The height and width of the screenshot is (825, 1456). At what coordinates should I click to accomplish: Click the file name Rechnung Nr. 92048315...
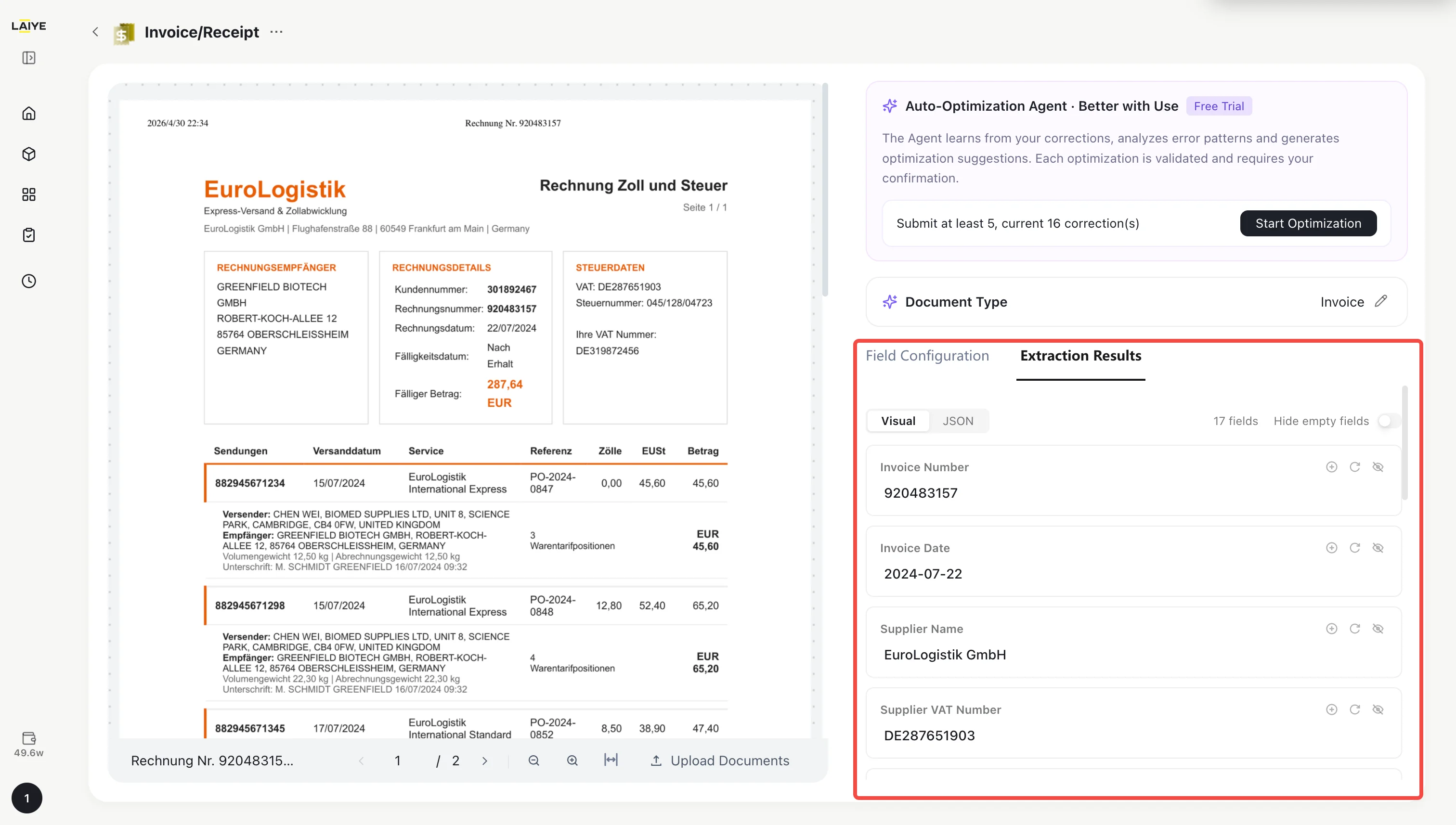tap(212, 761)
